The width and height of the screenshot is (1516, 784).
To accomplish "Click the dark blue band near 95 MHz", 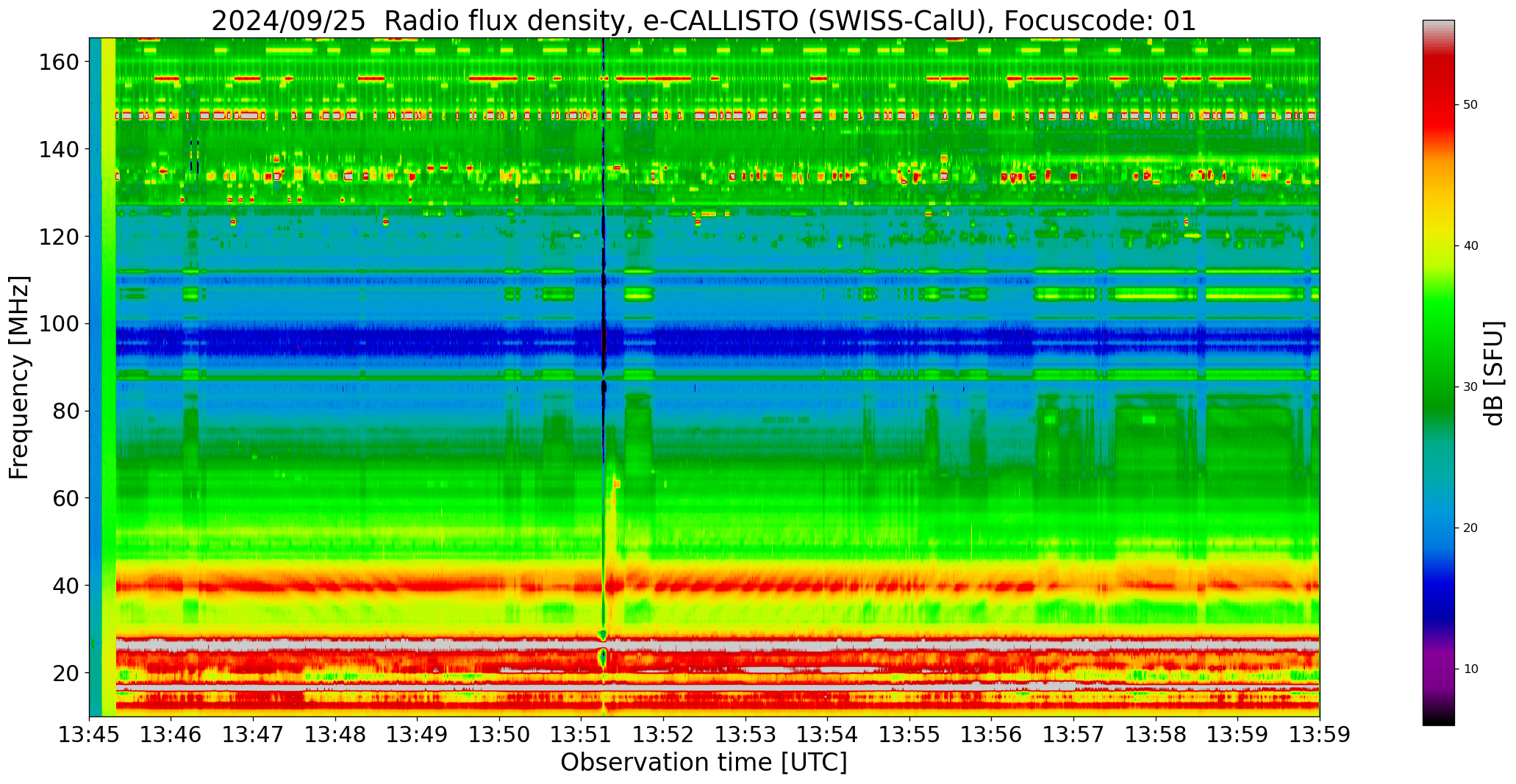I will tap(717, 343).
